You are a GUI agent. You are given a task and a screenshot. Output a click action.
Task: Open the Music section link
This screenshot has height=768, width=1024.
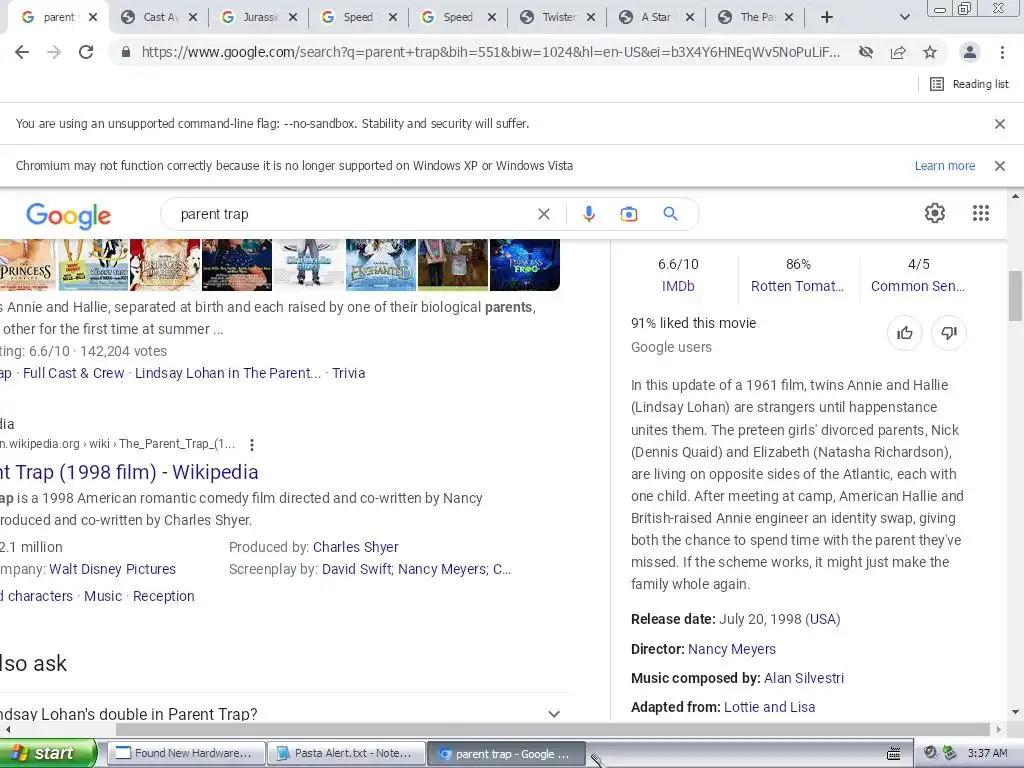103,596
